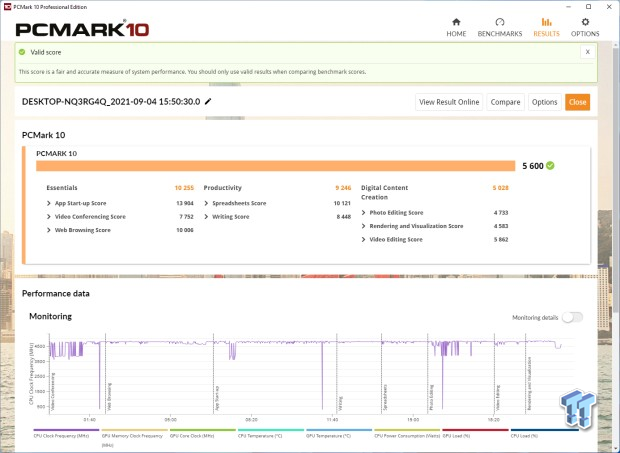The width and height of the screenshot is (620, 453).
Task: Click the orange Close button
Action: click(x=577, y=102)
